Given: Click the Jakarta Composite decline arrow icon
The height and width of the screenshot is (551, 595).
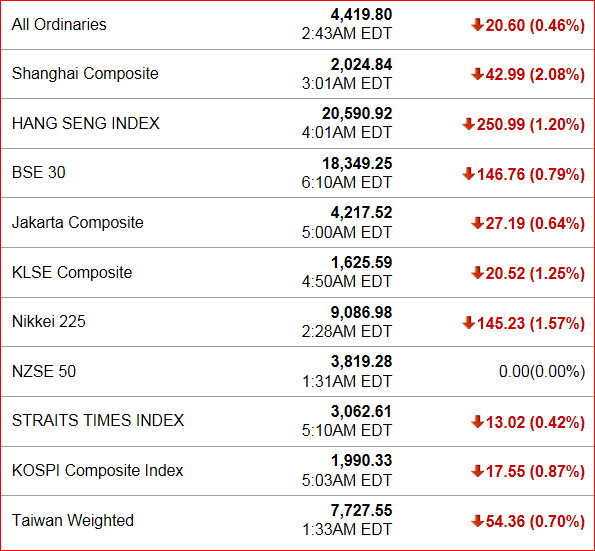Looking at the screenshot, I should coord(477,223).
